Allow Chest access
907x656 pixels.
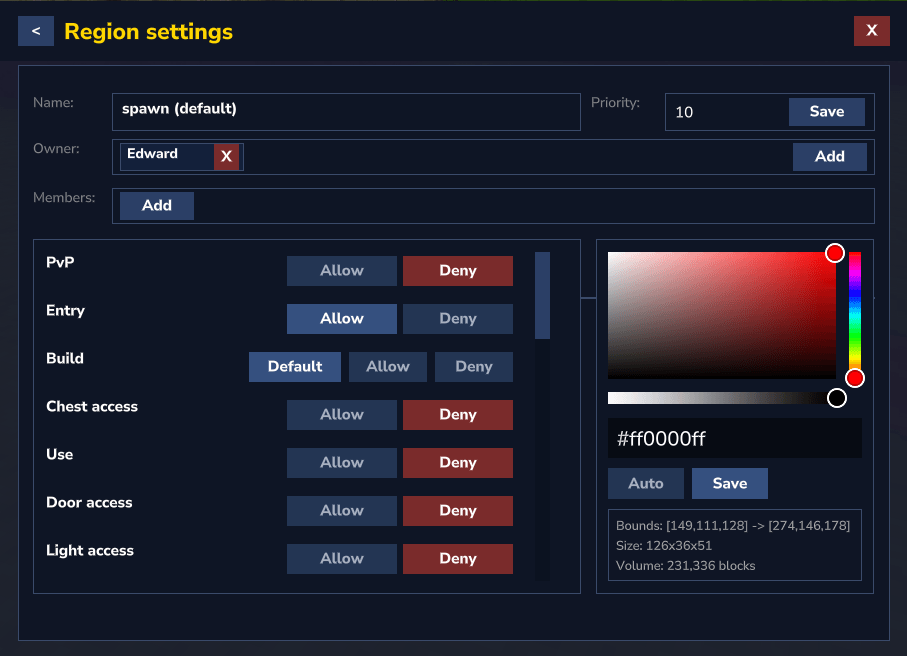coord(341,415)
